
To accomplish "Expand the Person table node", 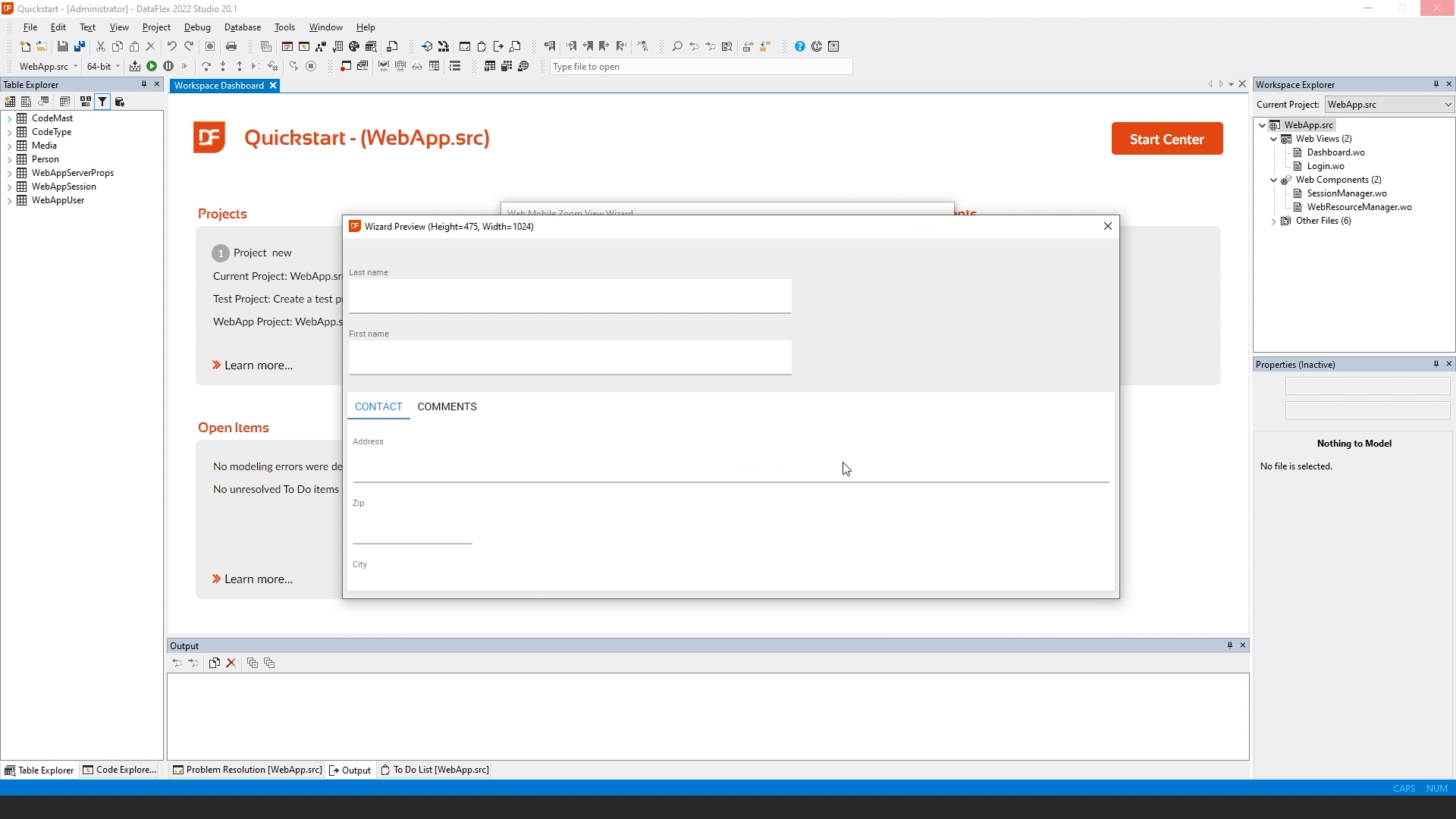I will point(9,159).
